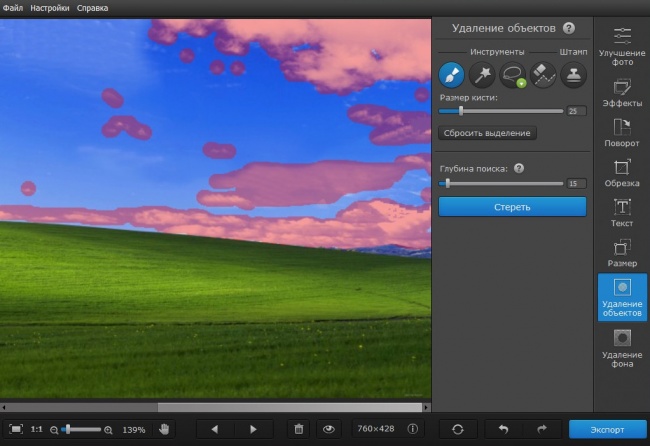The width and height of the screenshot is (650, 446).
Task: Select the Stamp tool
Action: [573, 75]
